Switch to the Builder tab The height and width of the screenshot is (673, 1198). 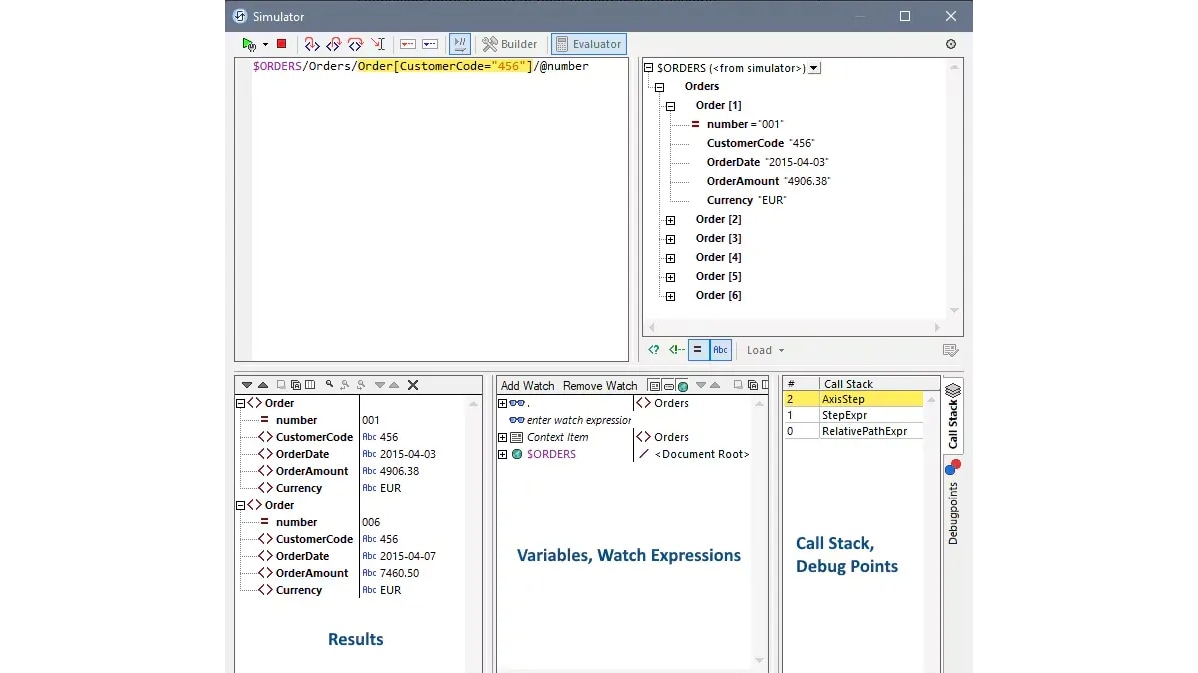click(510, 43)
